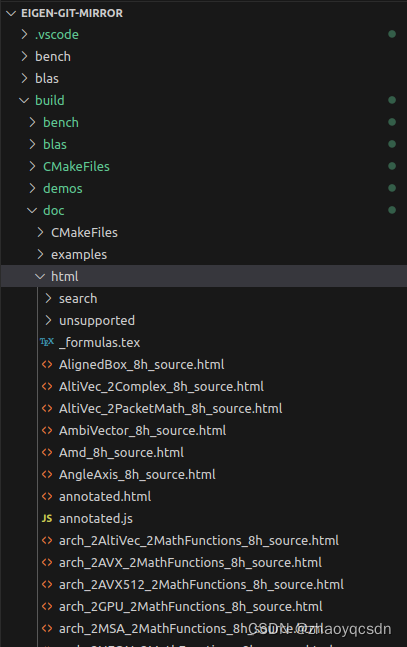Collapse the html folder chevron
The width and height of the screenshot is (407, 647).
[40, 276]
